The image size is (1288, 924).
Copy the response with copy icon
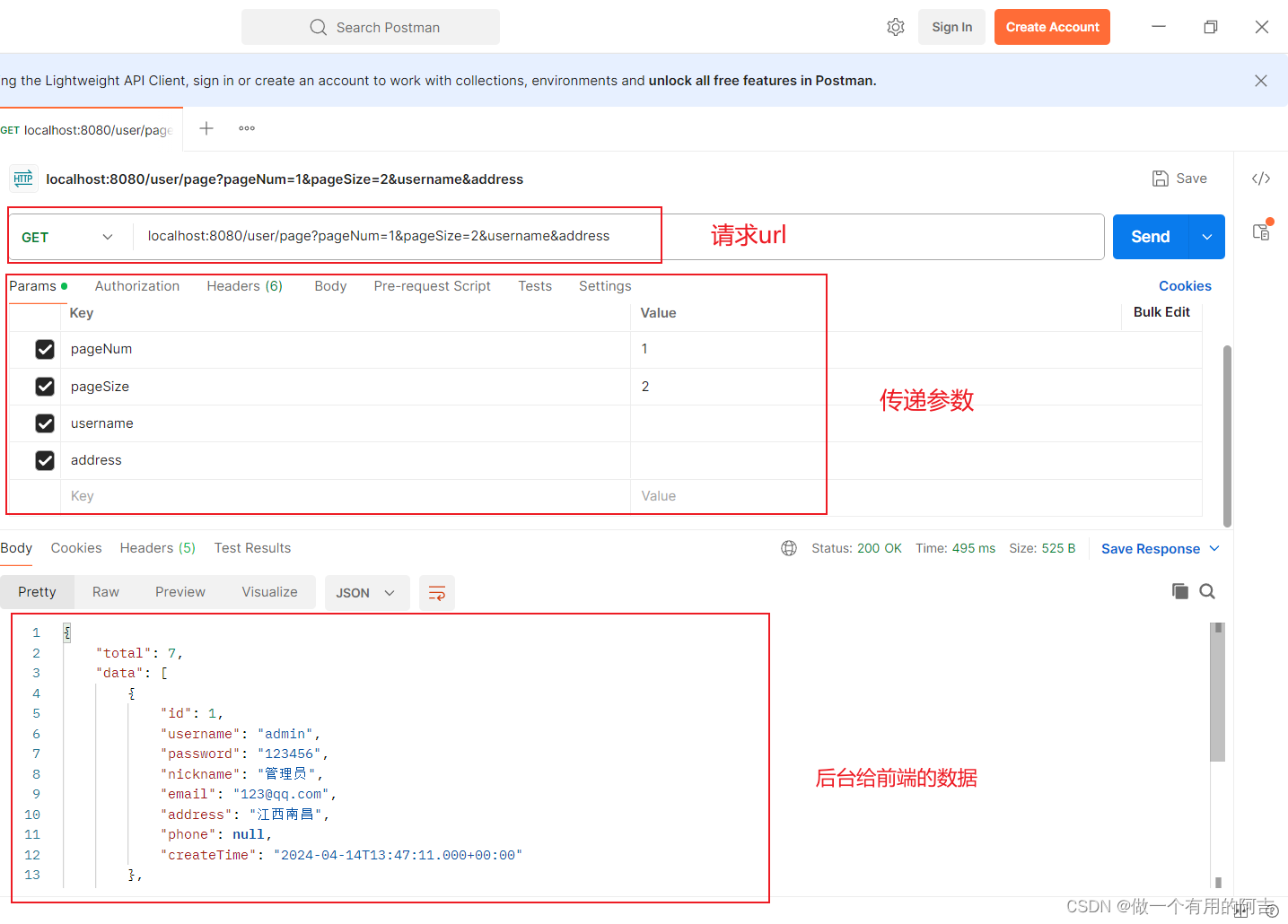coord(1180,591)
